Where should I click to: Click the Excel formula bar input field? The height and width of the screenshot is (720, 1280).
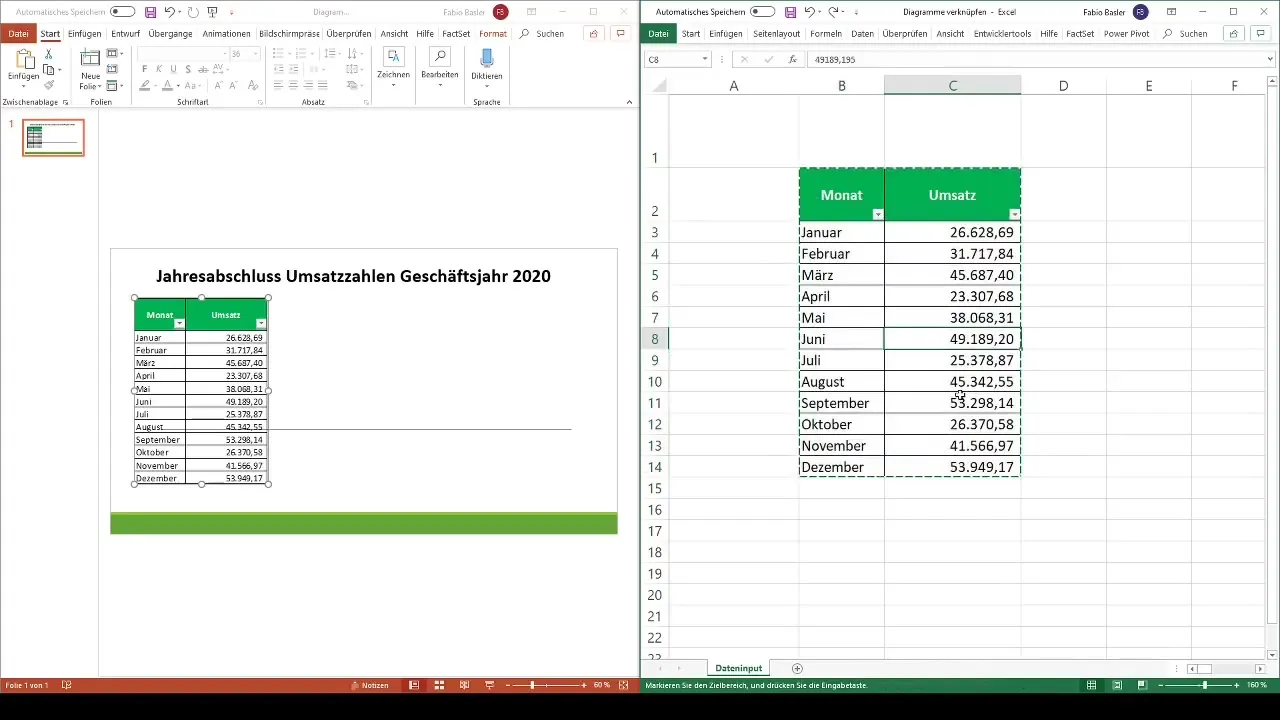tap(1035, 60)
